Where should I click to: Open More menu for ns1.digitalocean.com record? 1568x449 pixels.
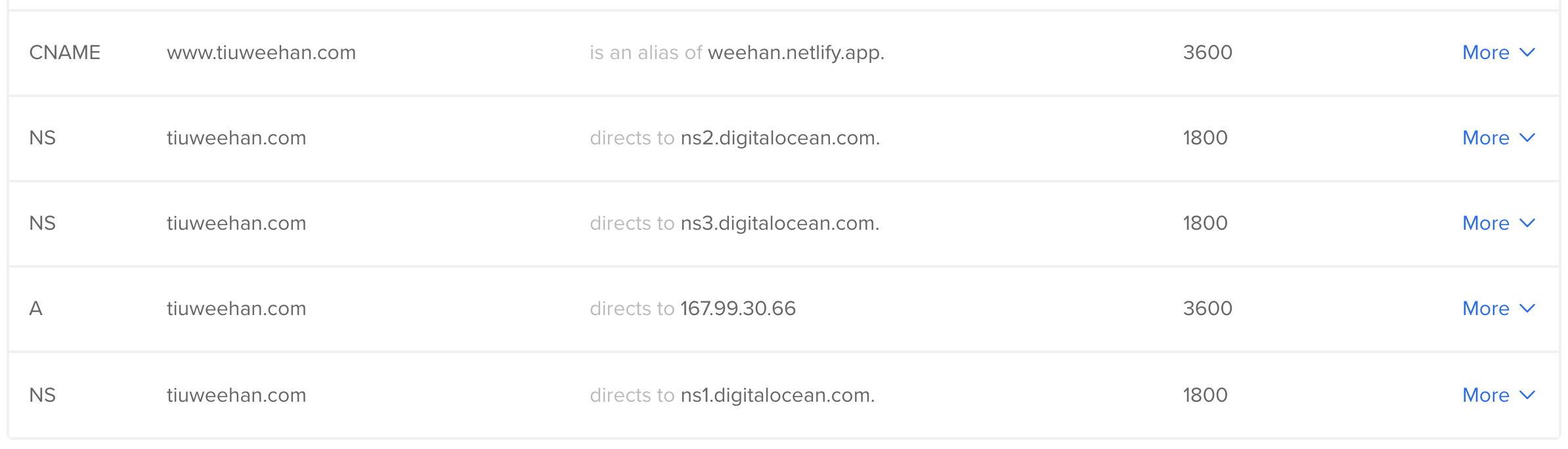[x=1498, y=395]
